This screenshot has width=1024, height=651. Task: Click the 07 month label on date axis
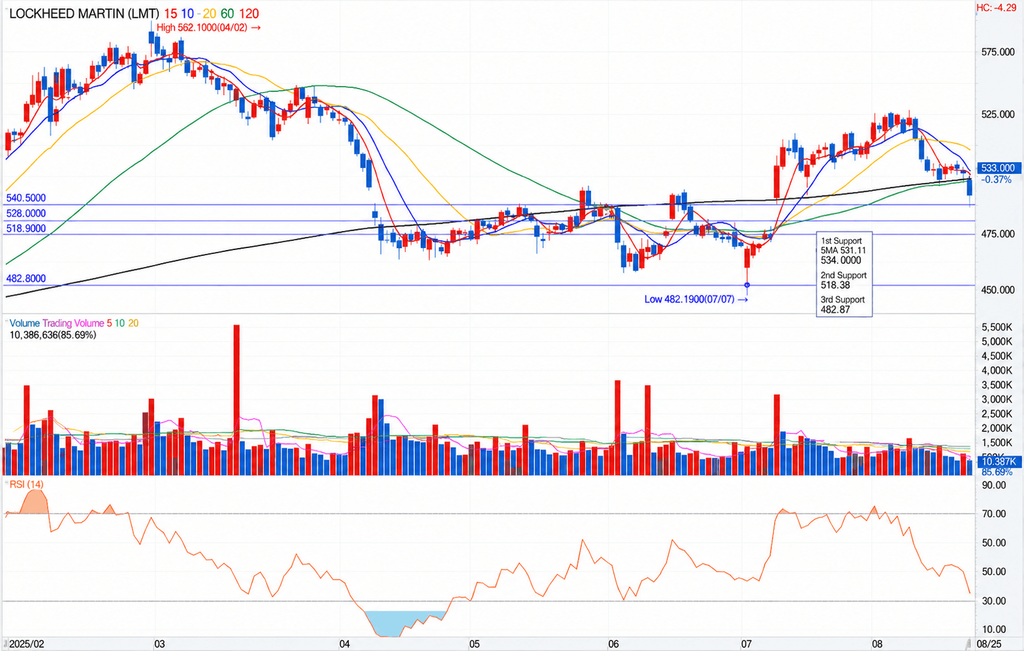[x=746, y=644]
